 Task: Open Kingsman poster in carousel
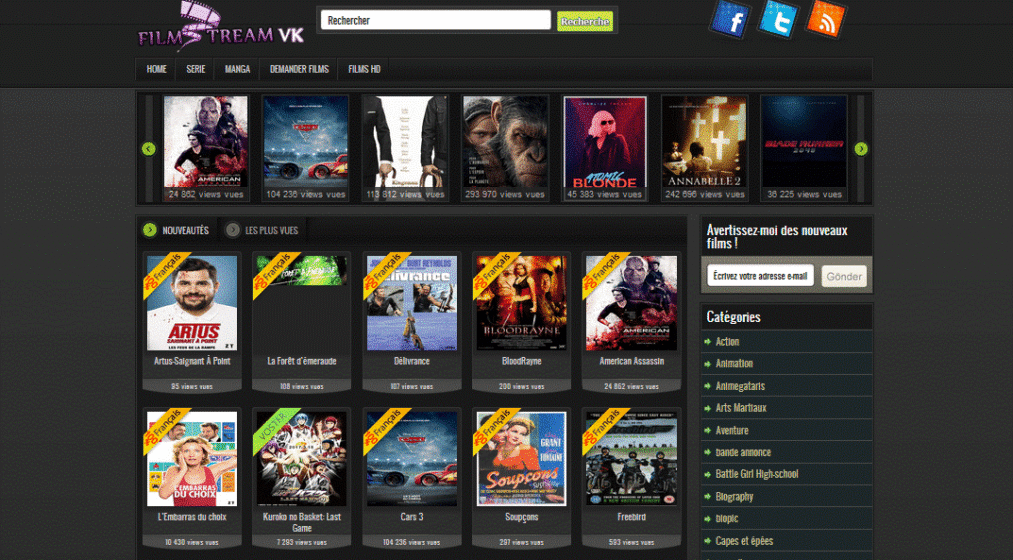(x=405, y=141)
